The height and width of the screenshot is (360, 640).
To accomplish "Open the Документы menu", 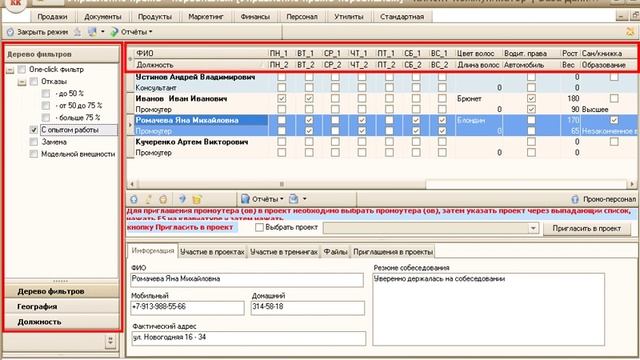I will 103,17.
